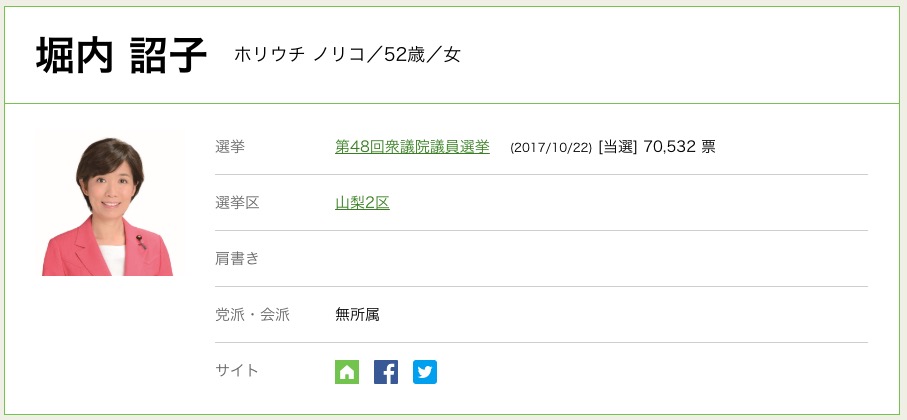Open the candidate's Twitter profile icon

click(425, 372)
